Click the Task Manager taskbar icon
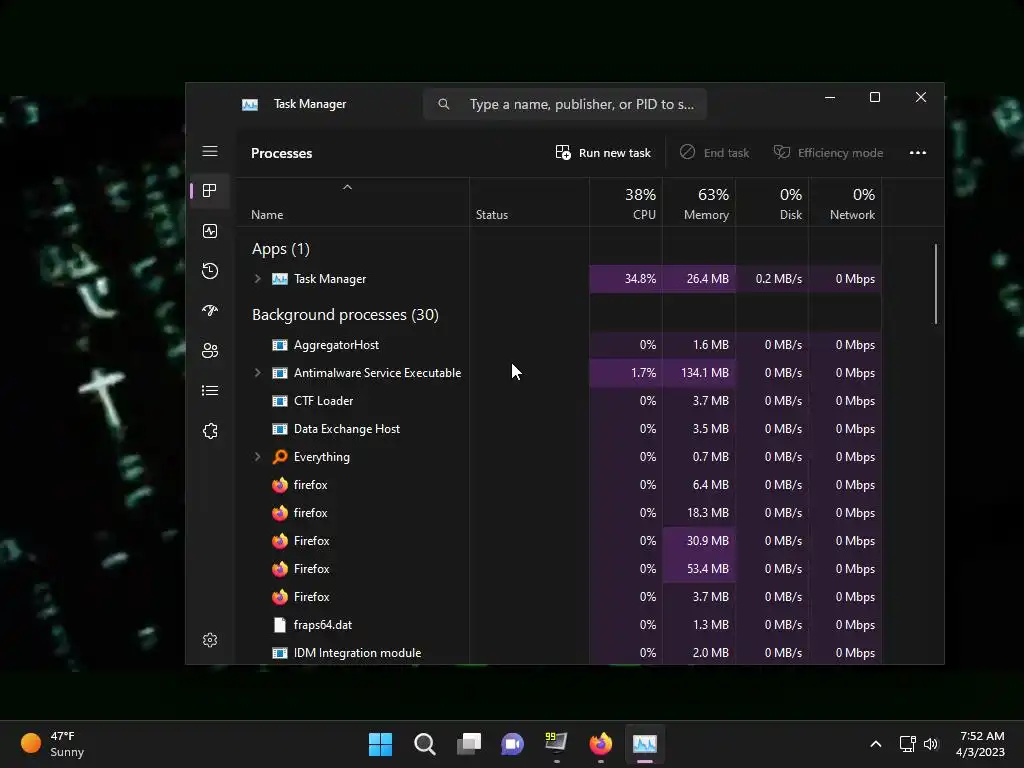 pyautogui.click(x=645, y=744)
